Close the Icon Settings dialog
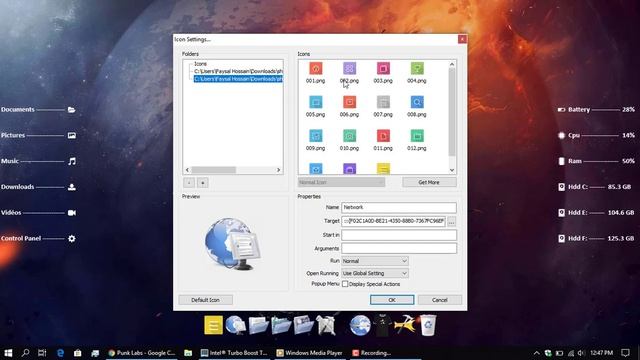The image size is (640, 360). coord(462,39)
